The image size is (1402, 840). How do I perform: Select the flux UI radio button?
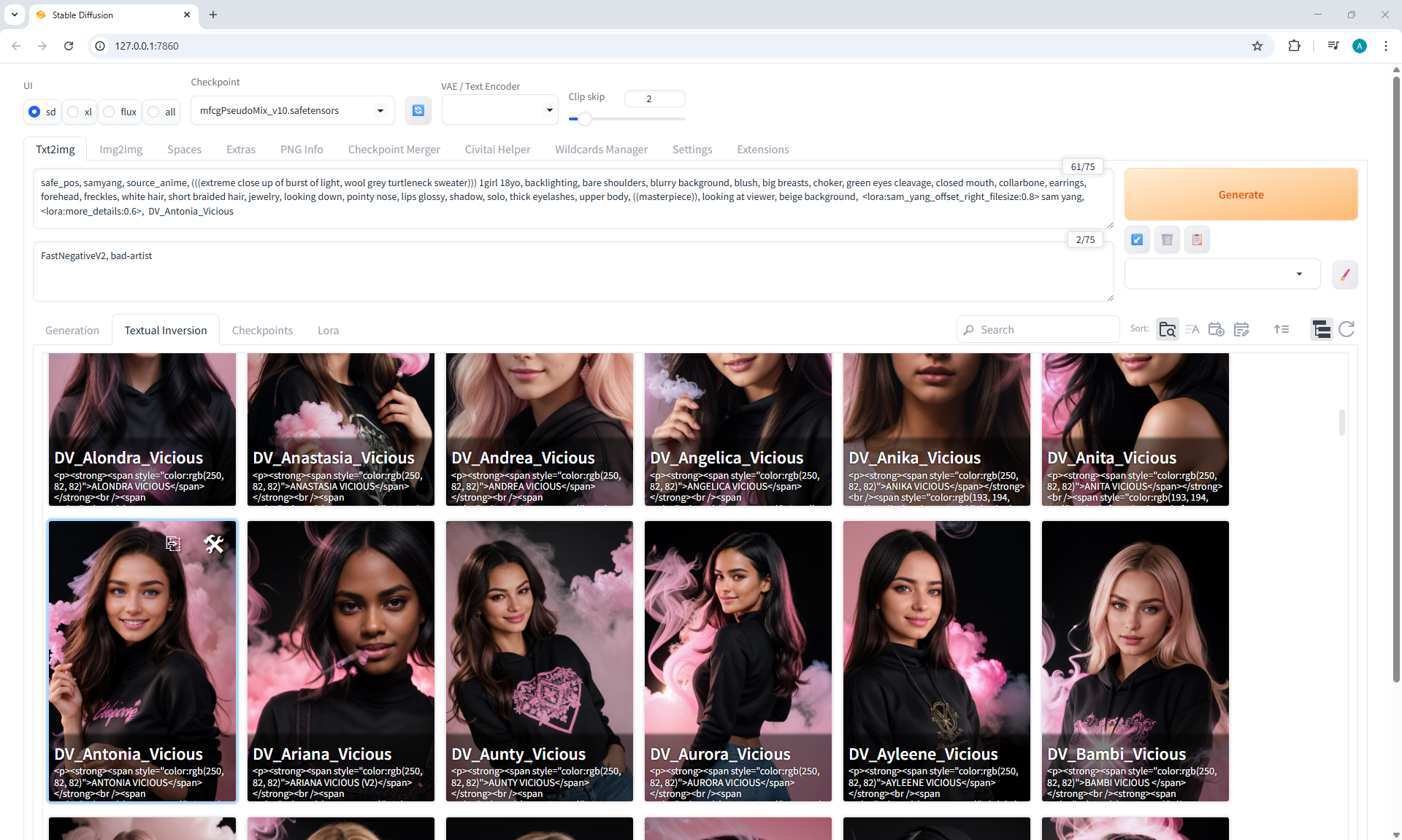[x=110, y=112]
